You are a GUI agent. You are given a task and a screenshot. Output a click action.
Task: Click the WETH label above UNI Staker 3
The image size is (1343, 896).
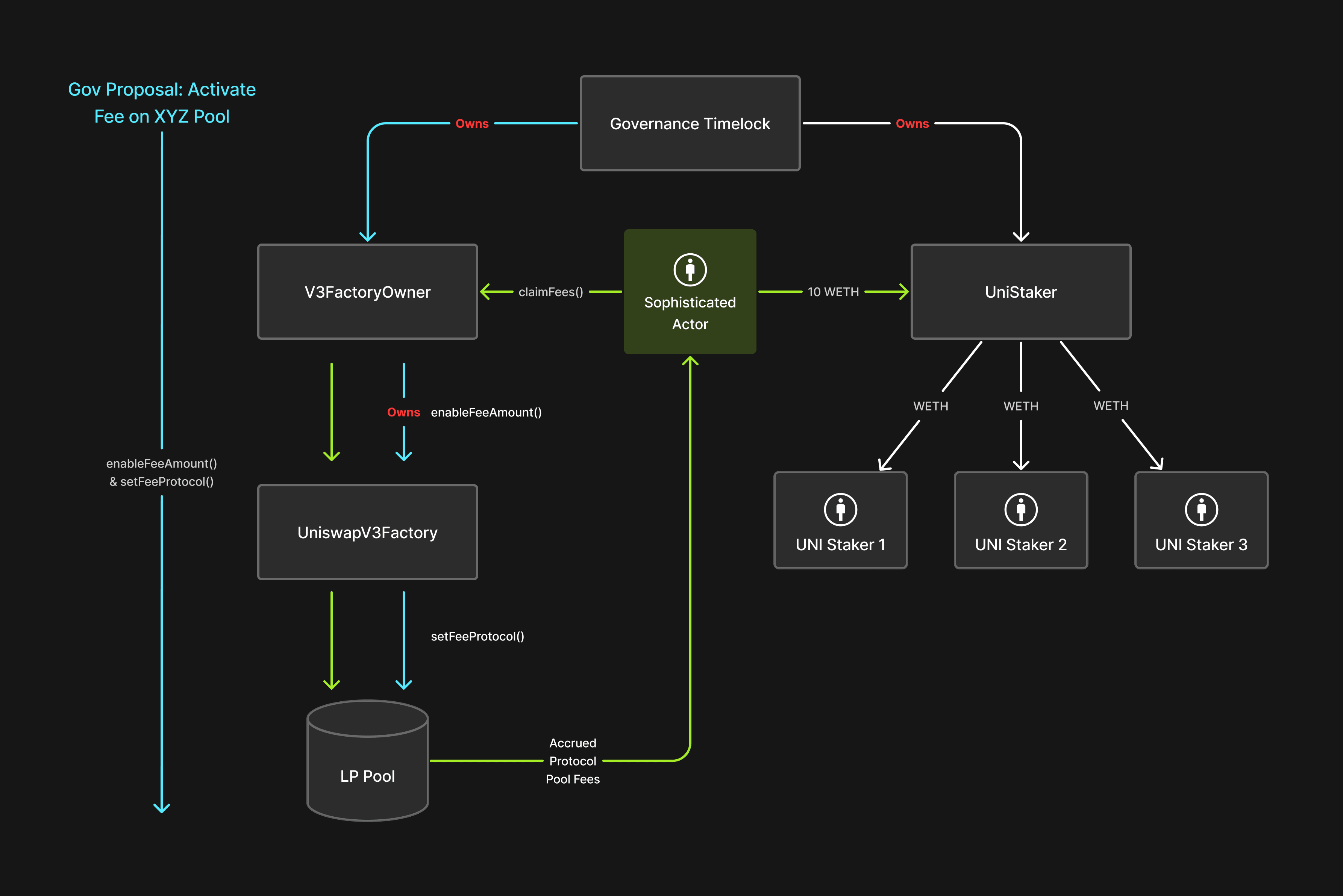pyautogui.click(x=1111, y=406)
